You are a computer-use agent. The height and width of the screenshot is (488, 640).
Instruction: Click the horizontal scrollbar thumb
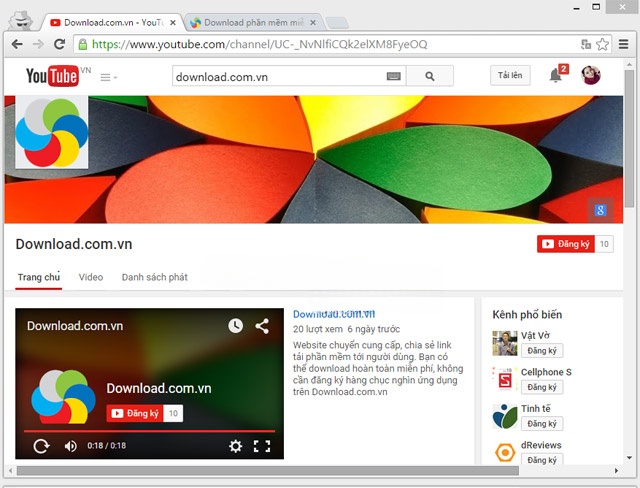click(x=268, y=471)
